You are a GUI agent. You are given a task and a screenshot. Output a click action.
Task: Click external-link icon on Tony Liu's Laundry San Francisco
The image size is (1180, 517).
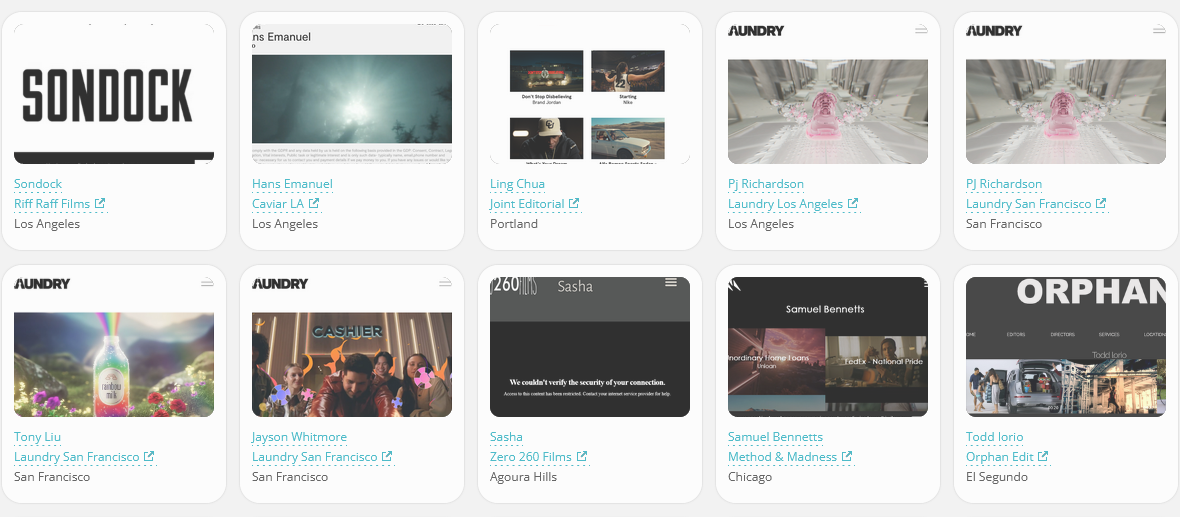tap(149, 457)
